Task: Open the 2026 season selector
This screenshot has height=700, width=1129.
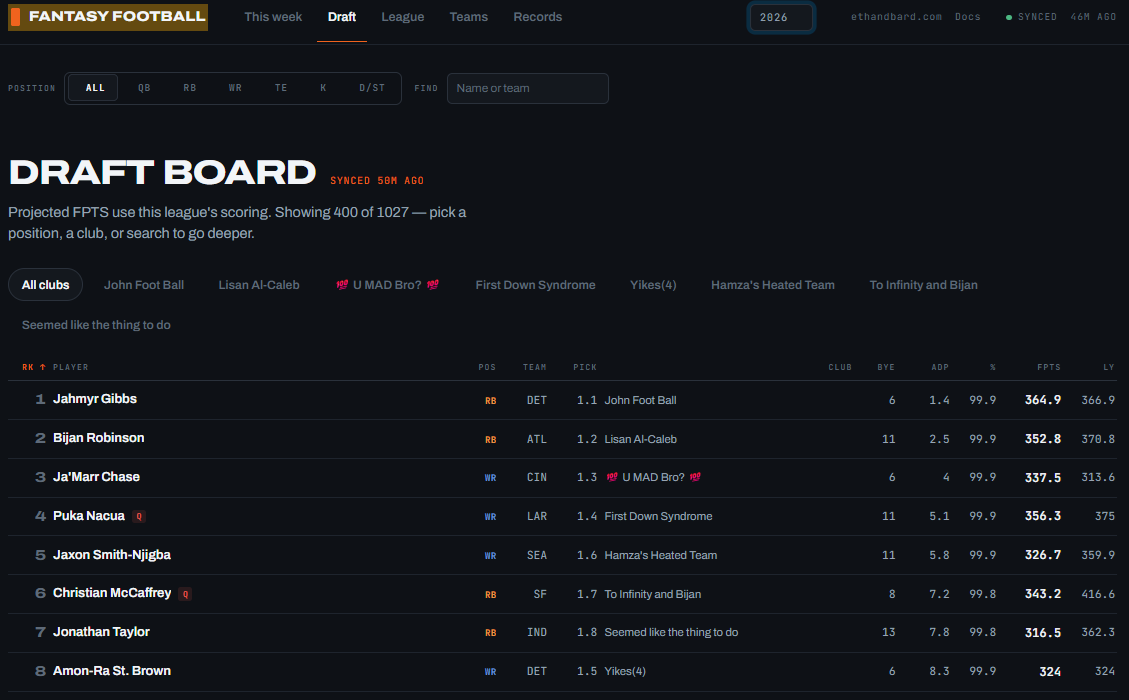Action: [781, 17]
